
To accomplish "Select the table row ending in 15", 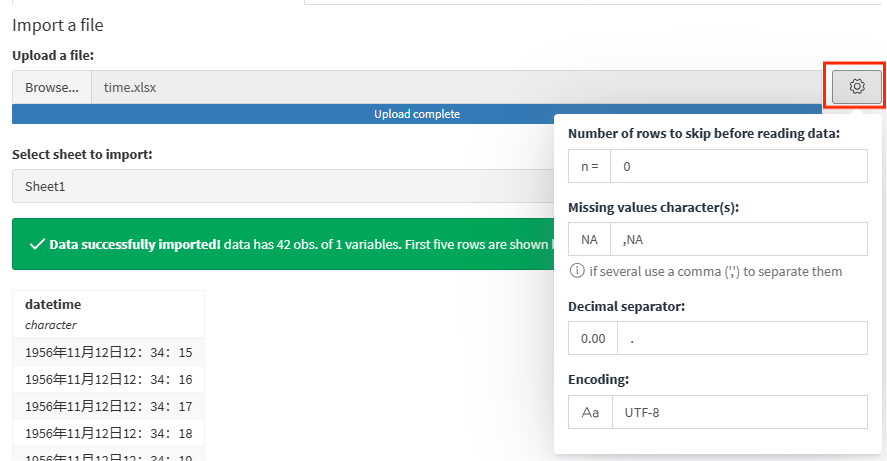I will 108,353.
